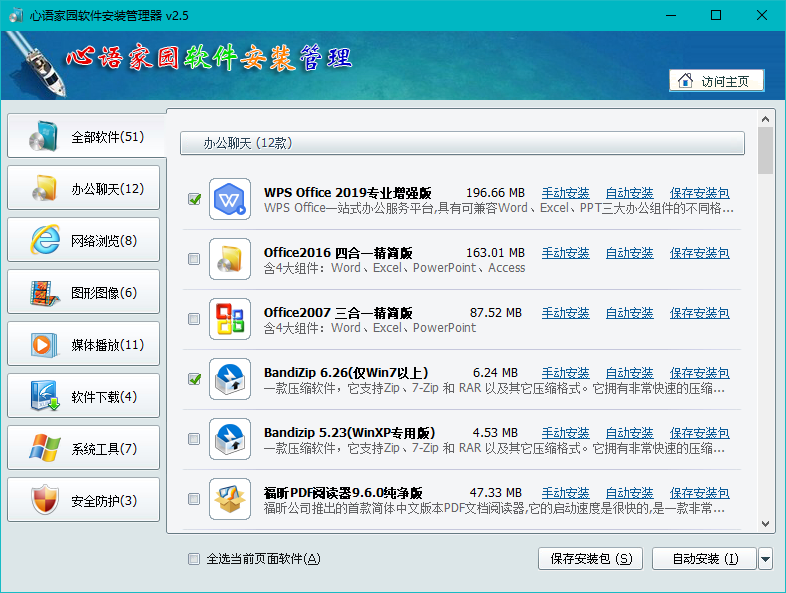The image size is (786, 593).
Task: Click the yacht logo in the banner
Action: pyautogui.click(x=38, y=64)
